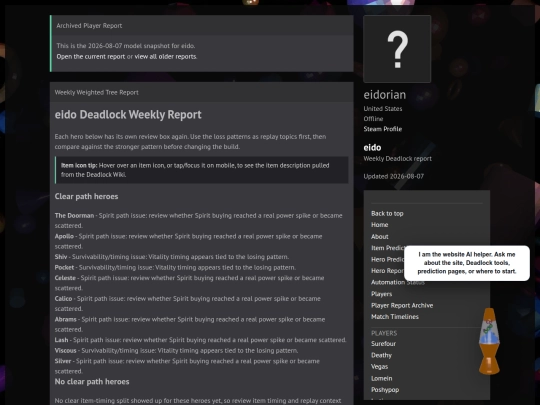Image resolution: width=540 pixels, height=405 pixels.
Task: Select player Lomein in players list
Action: 381,378
